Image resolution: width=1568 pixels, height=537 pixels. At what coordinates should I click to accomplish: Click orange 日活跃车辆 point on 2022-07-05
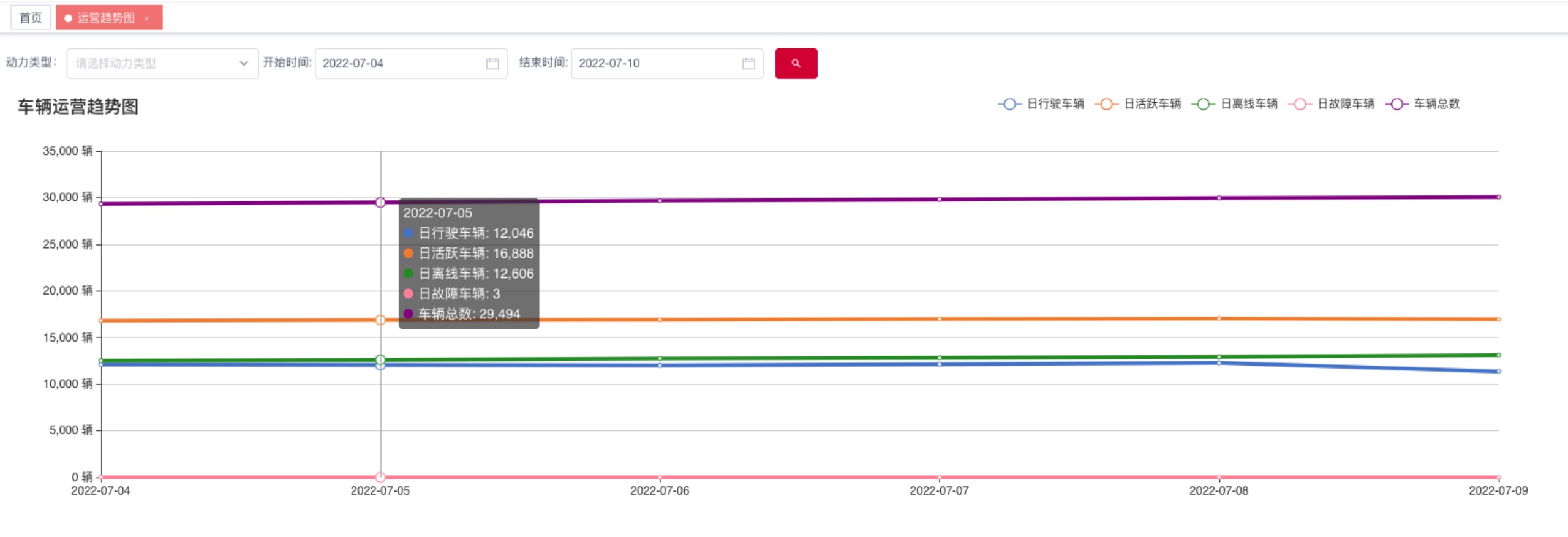380,320
